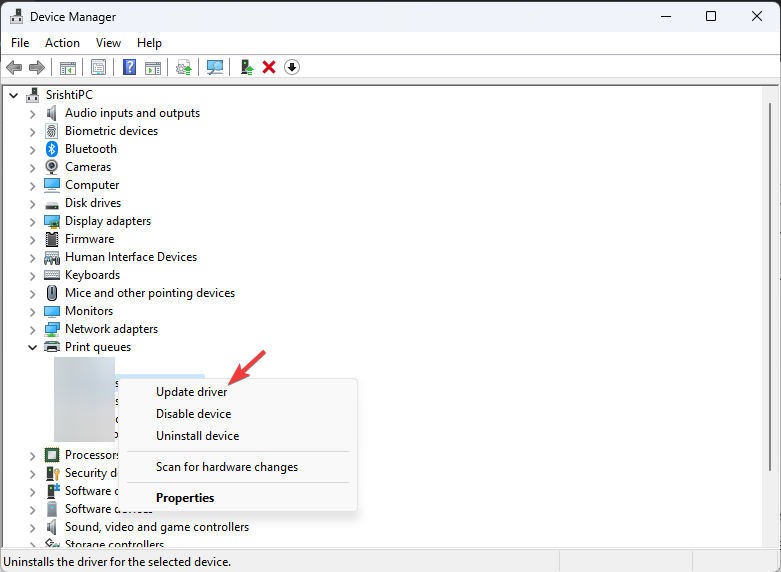Open the Properties toolbar icon
The image size is (781, 572).
coord(99,67)
